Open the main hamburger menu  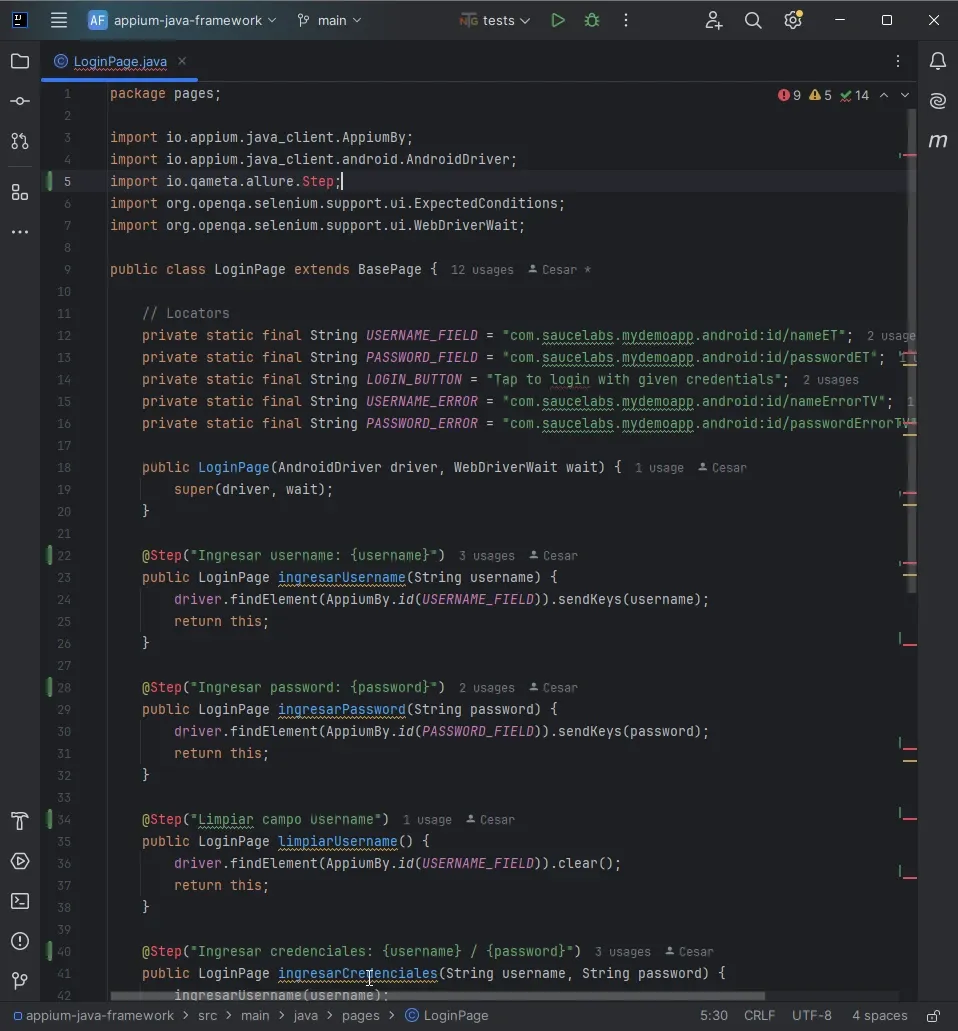(59, 20)
